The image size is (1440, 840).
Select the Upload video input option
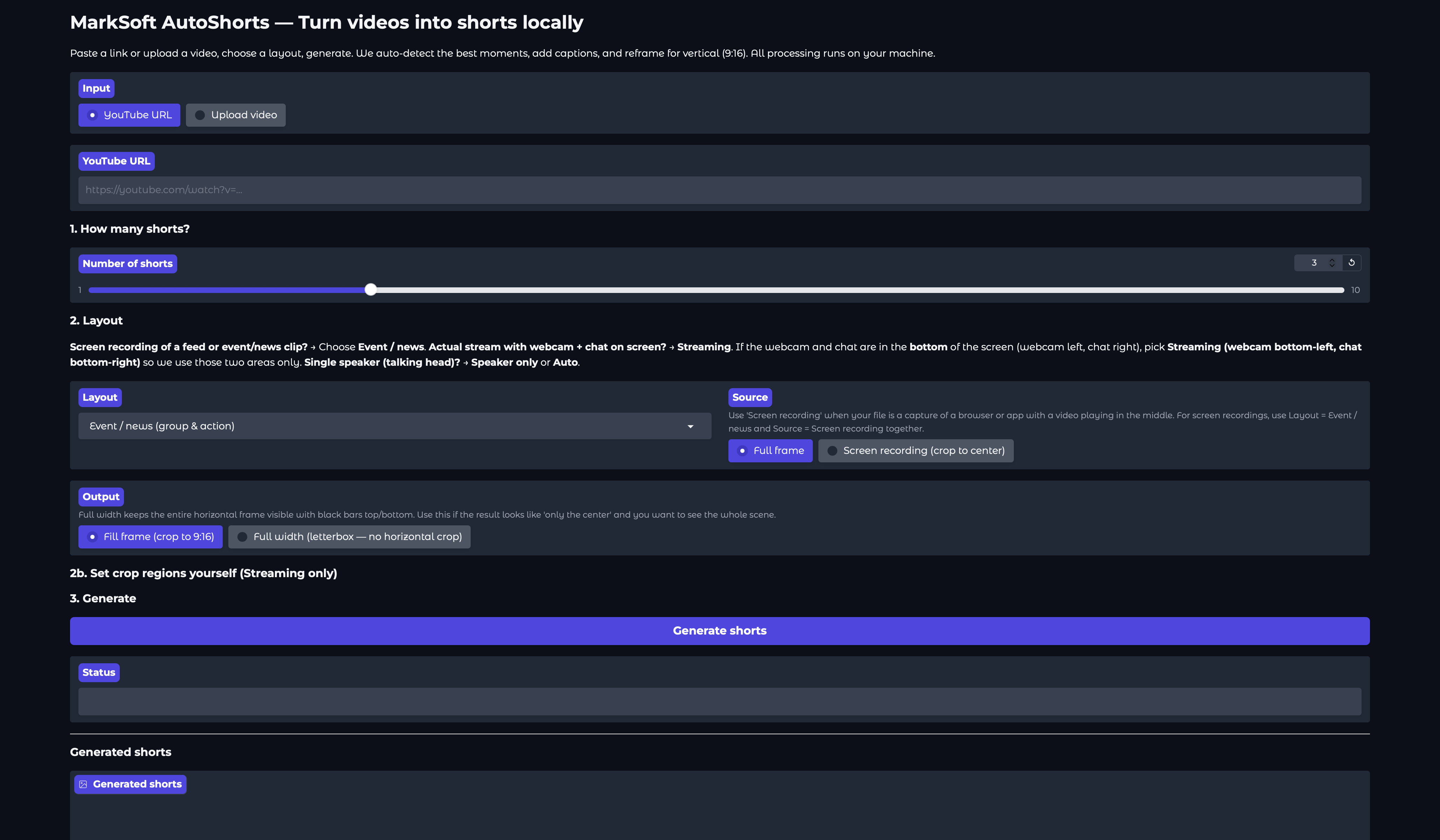[235, 115]
